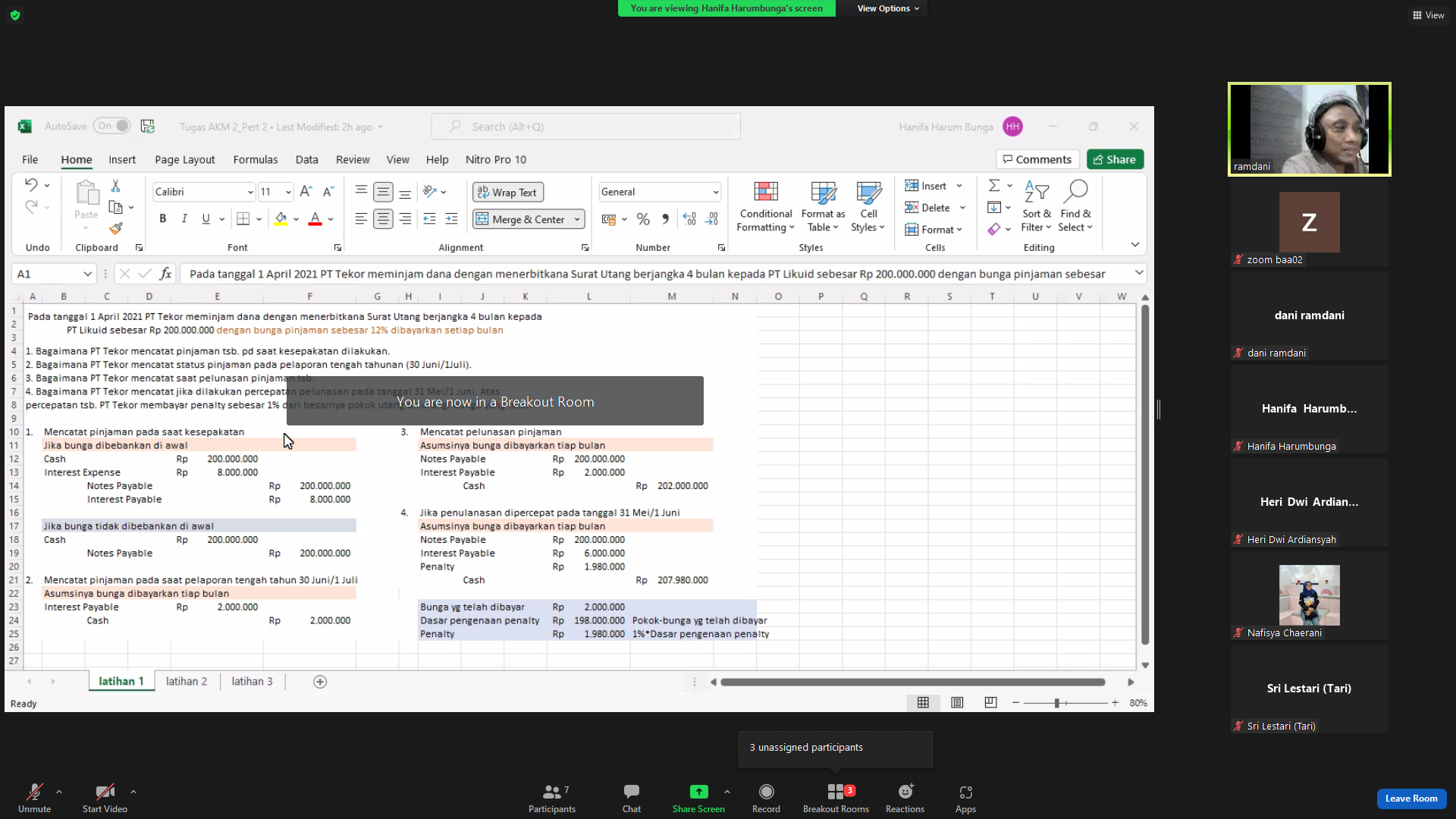
Task: Click the Excel search box
Action: coord(586,127)
